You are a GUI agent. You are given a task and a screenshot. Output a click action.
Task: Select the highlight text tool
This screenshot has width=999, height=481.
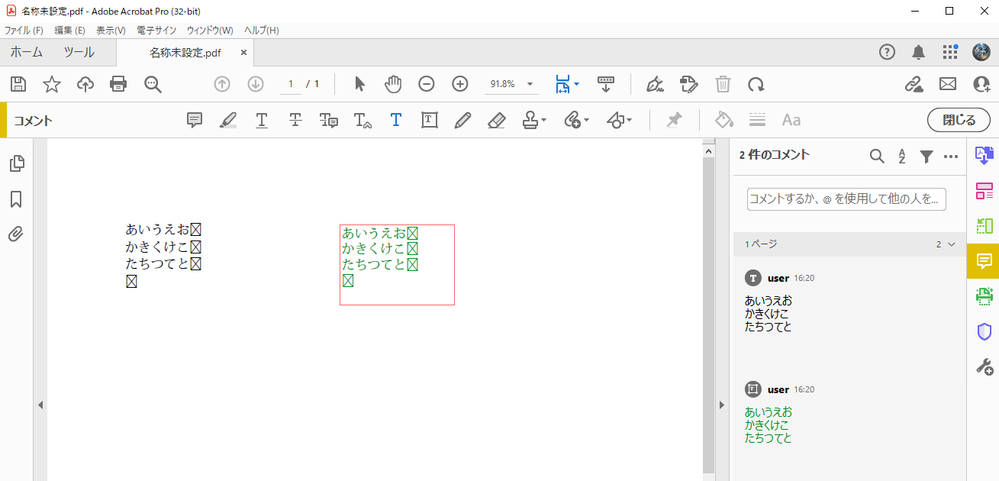pyautogui.click(x=227, y=120)
